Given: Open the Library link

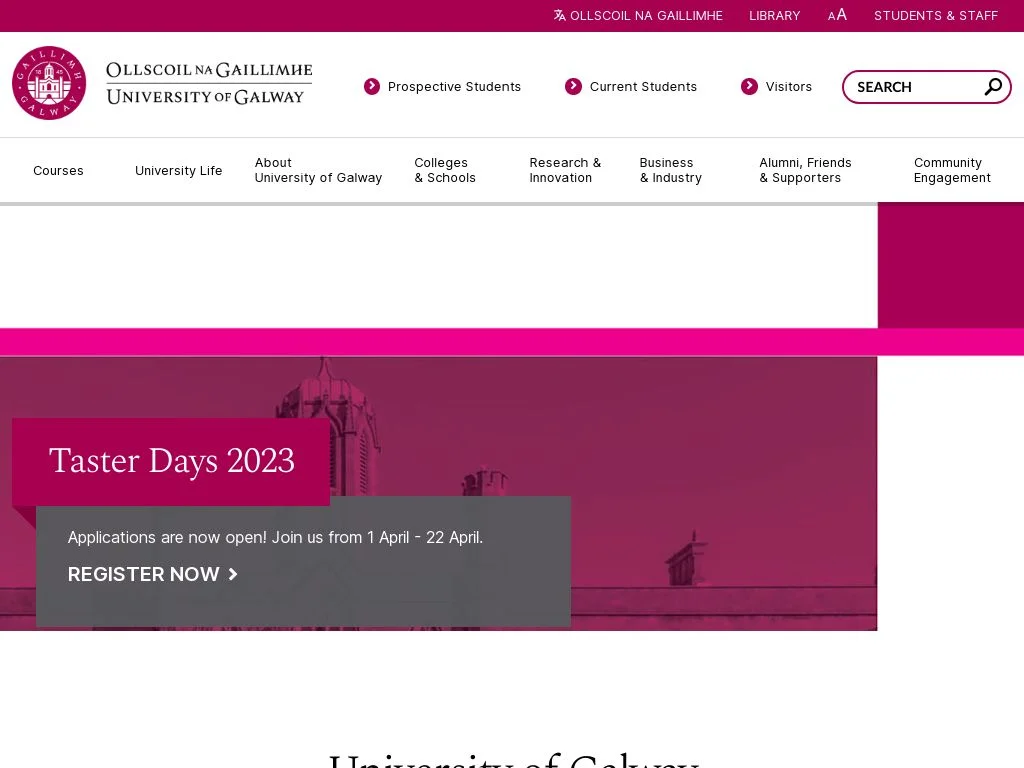Looking at the screenshot, I should [x=775, y=16].
